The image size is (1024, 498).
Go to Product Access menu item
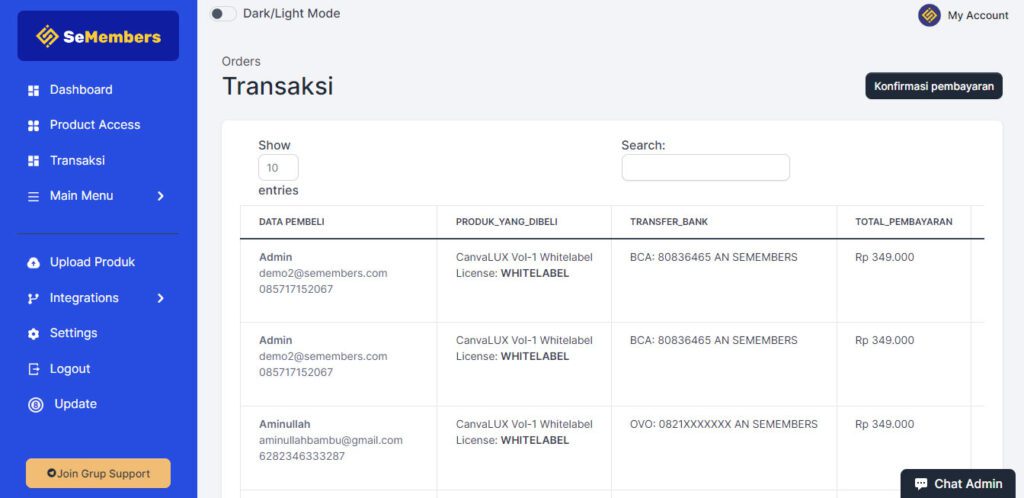click(95, 125)
